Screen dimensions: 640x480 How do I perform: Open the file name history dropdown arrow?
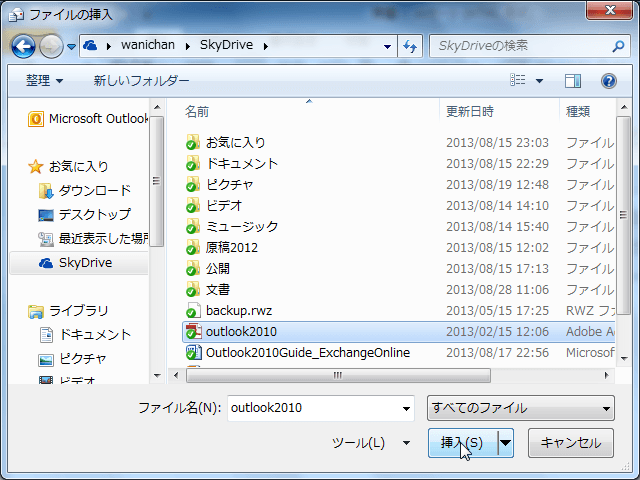click(407, 408)
